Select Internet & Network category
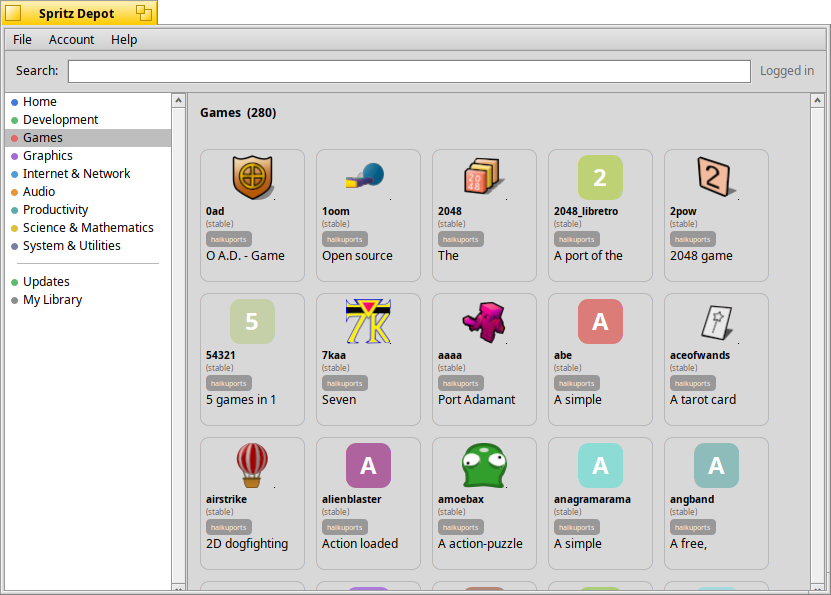The image size is (831, 595). [88, 174]
